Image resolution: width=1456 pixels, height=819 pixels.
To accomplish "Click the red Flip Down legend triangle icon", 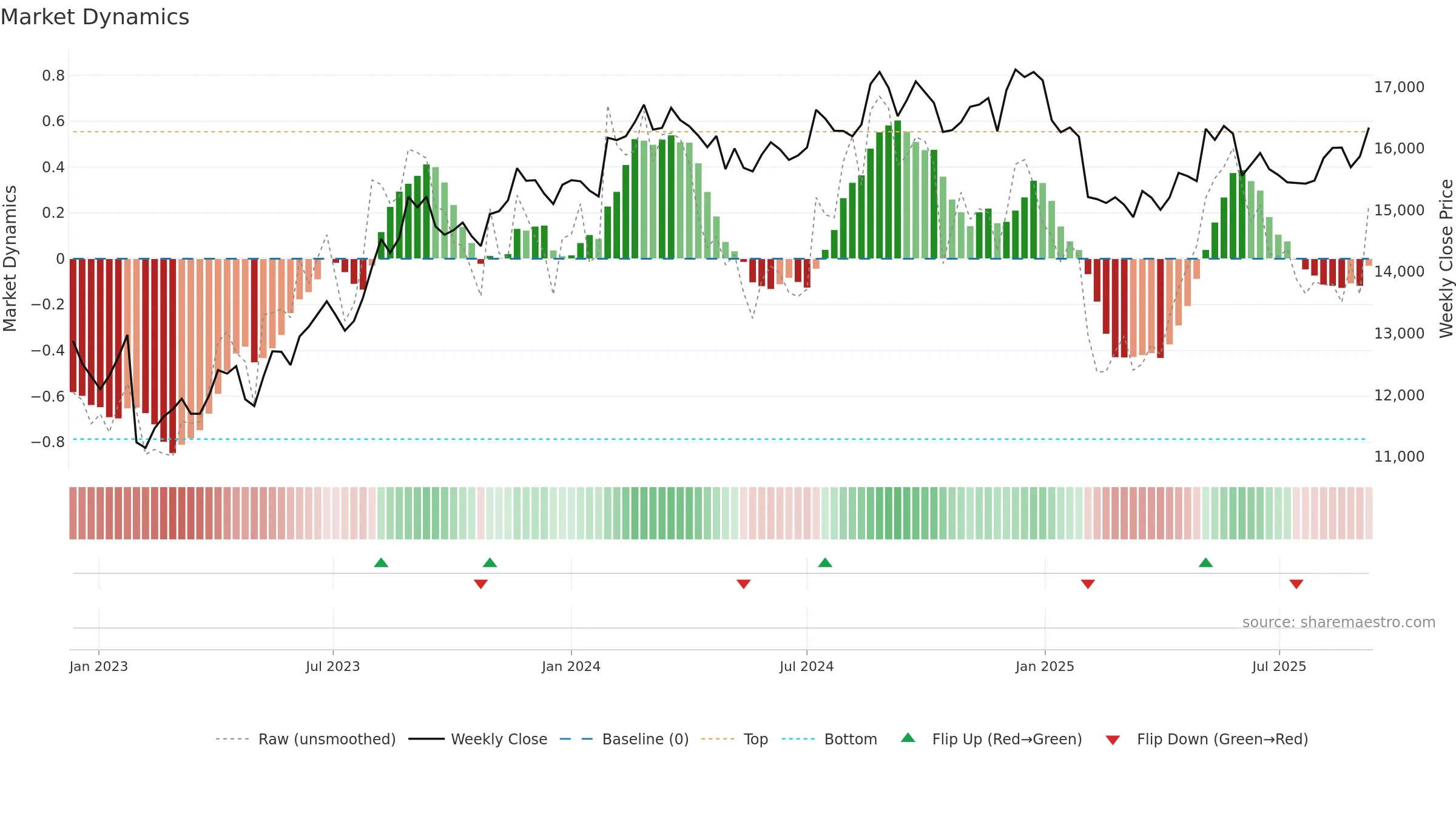I will (1113, 740).
